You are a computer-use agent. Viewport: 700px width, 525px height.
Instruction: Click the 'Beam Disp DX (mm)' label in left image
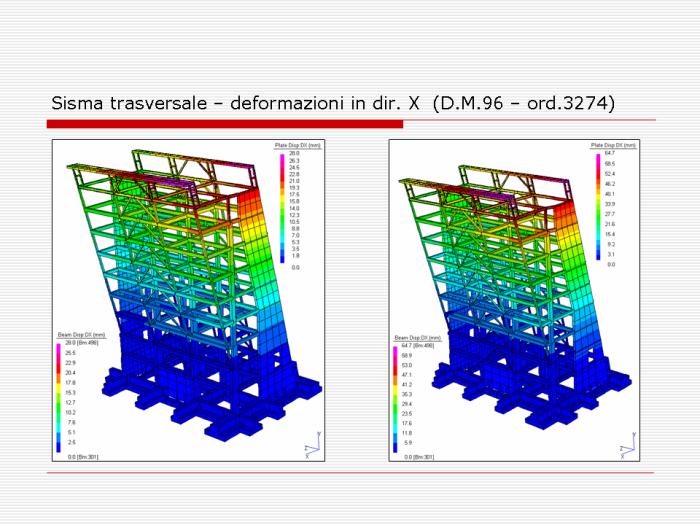76,335
